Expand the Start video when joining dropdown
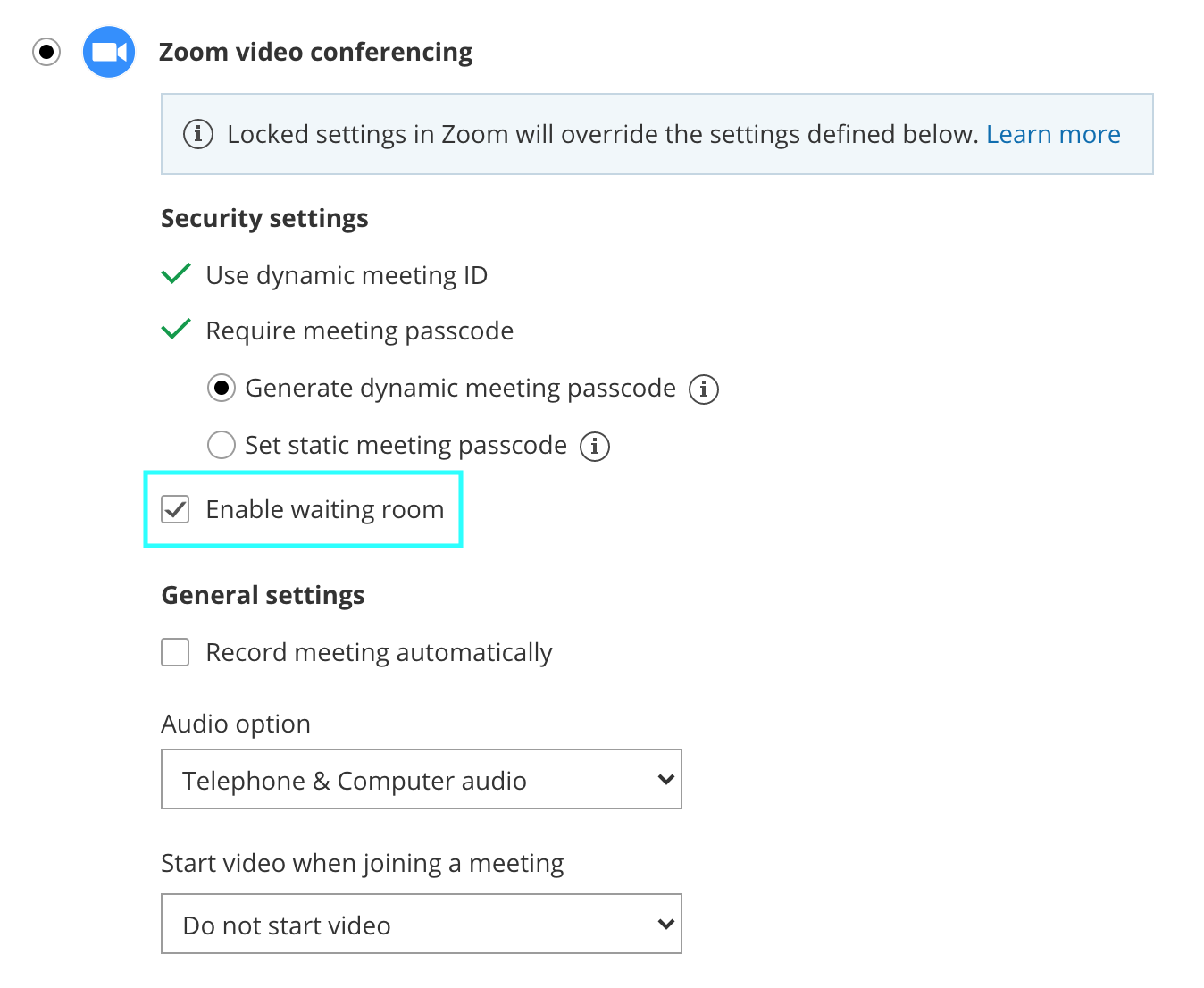The width and height of the screenshot is (1204, 988). (x=421, y=924)
